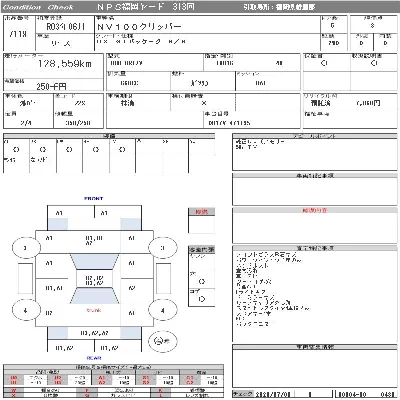Select vehicle name "NV100クリッパー"

(x=139, y=27)
